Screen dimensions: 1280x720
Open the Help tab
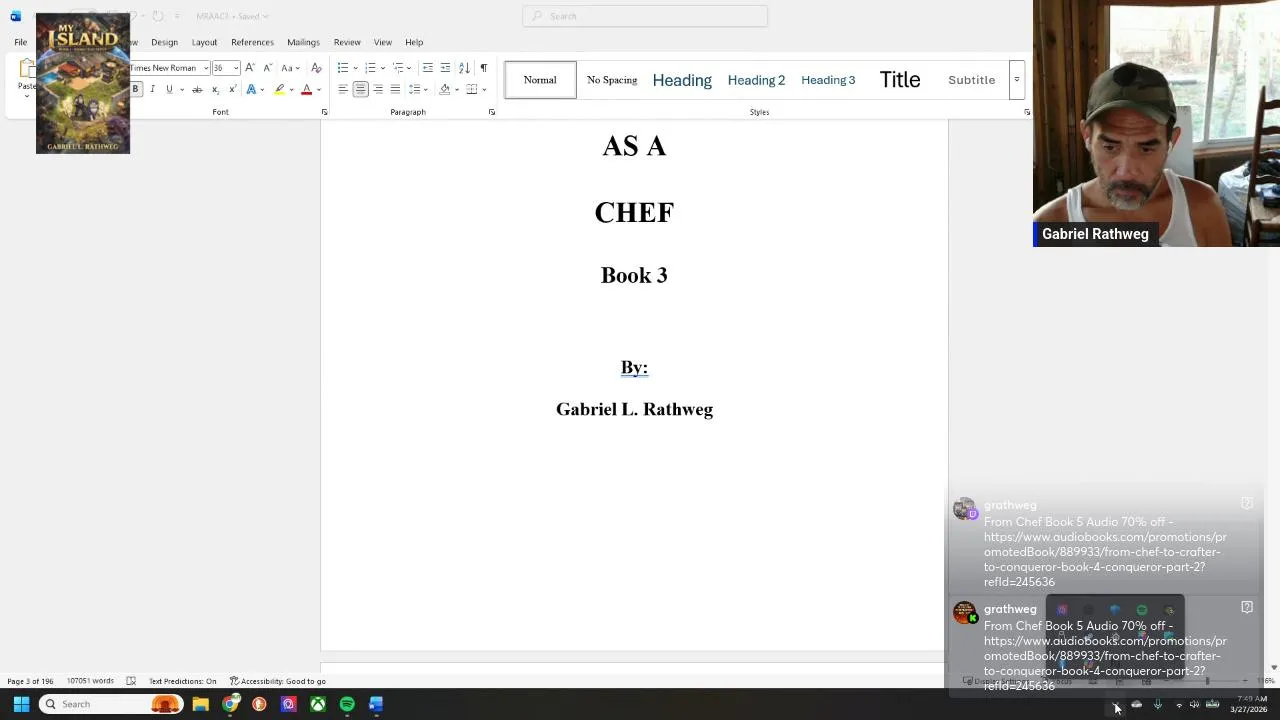(414, 42)
